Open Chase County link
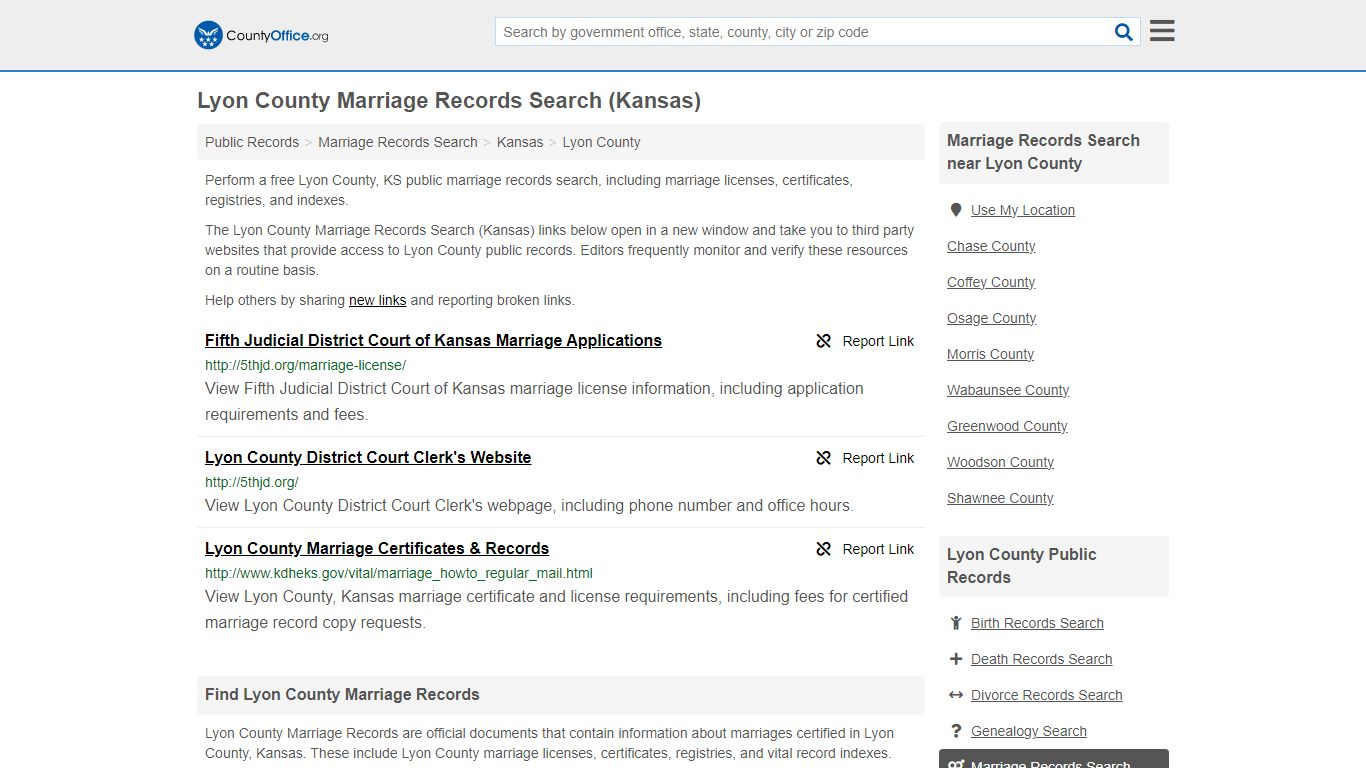The image size is (1366, 768). point(991,246)
